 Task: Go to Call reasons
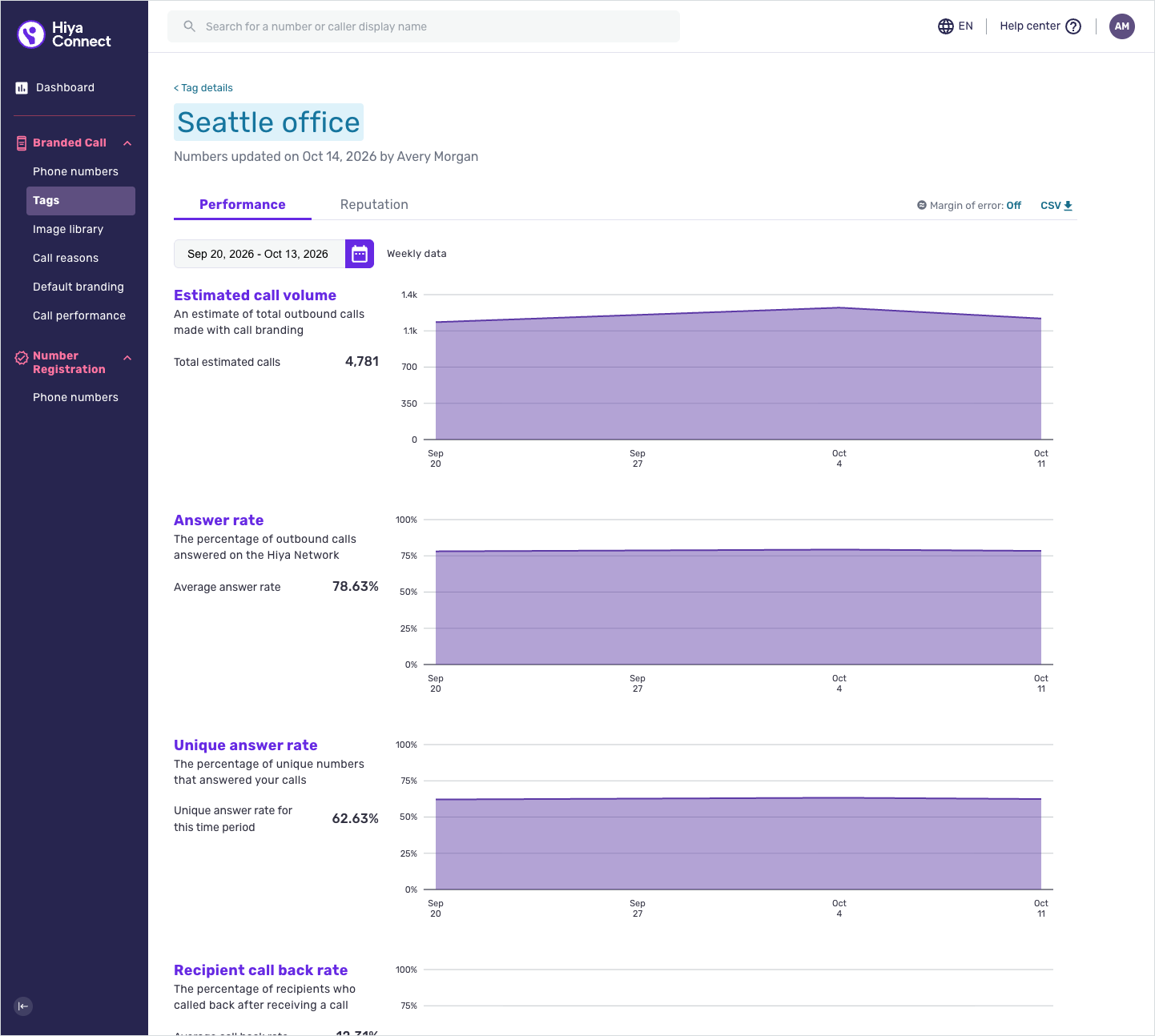[66, 258]
